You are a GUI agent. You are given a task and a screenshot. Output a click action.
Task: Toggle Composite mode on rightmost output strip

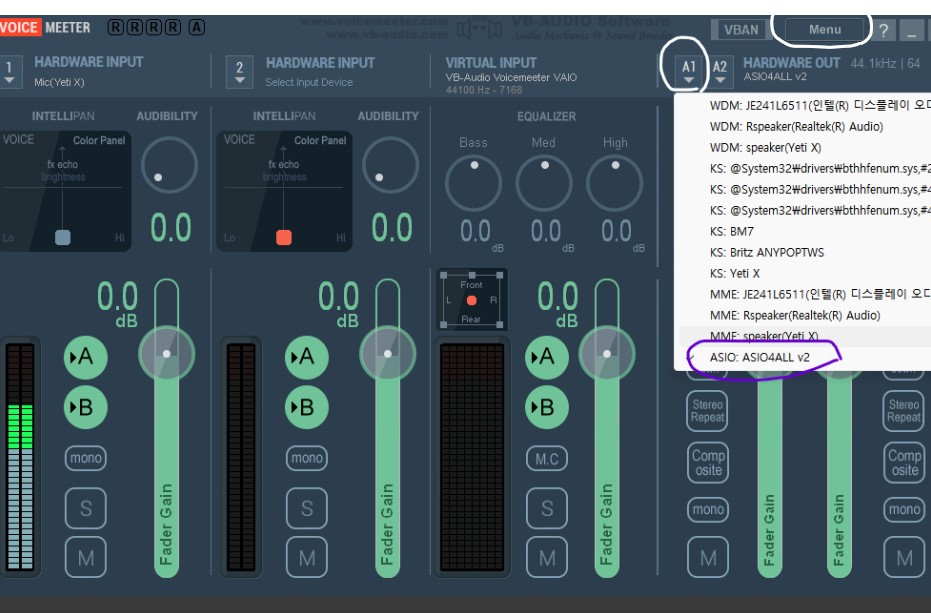coord(904,463)
